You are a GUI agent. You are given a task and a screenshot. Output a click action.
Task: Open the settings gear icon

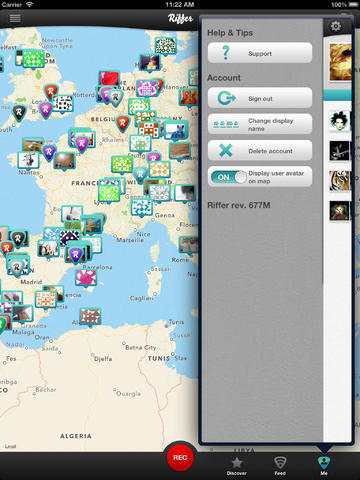point(335,26)
